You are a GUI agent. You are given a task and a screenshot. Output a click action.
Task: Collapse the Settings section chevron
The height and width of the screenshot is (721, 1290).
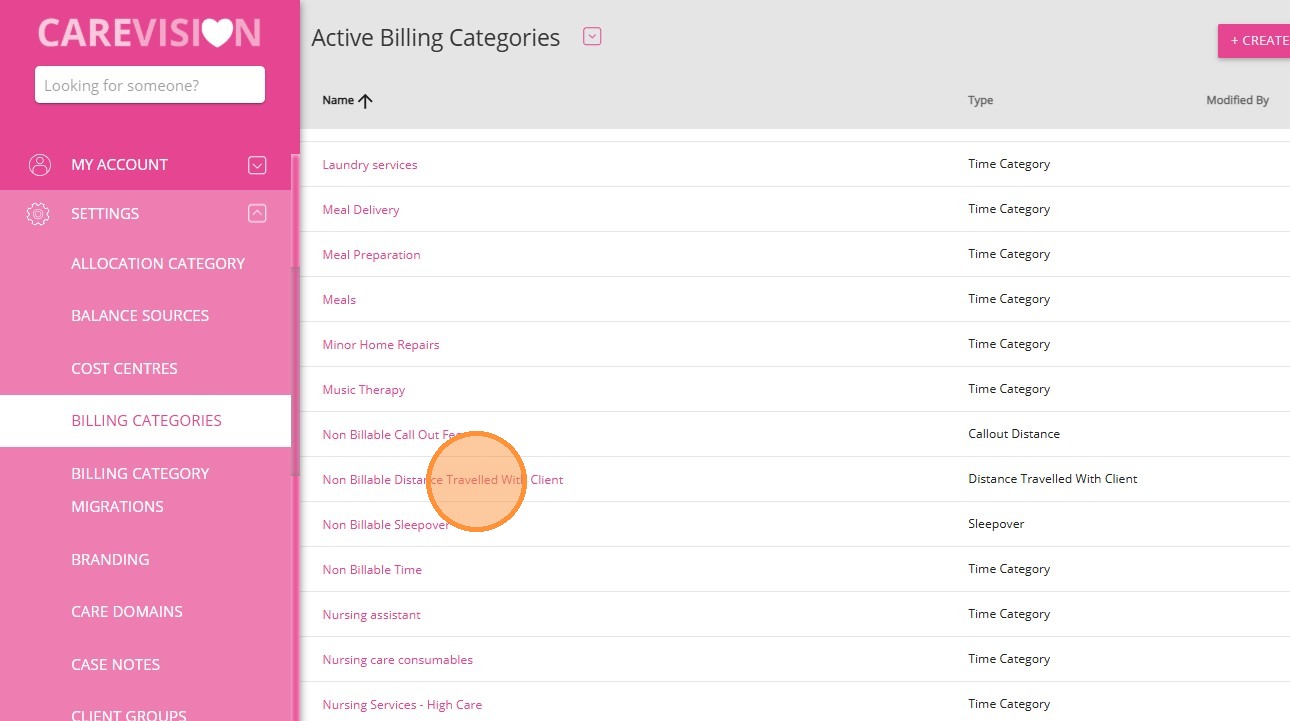pos(257,213)
